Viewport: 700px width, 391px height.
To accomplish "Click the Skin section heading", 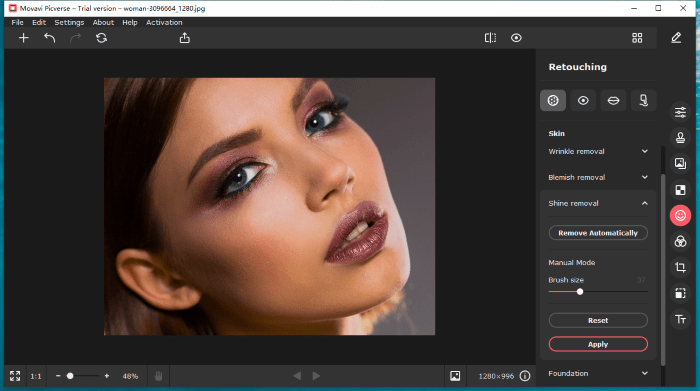I will (x=556, y=133).
